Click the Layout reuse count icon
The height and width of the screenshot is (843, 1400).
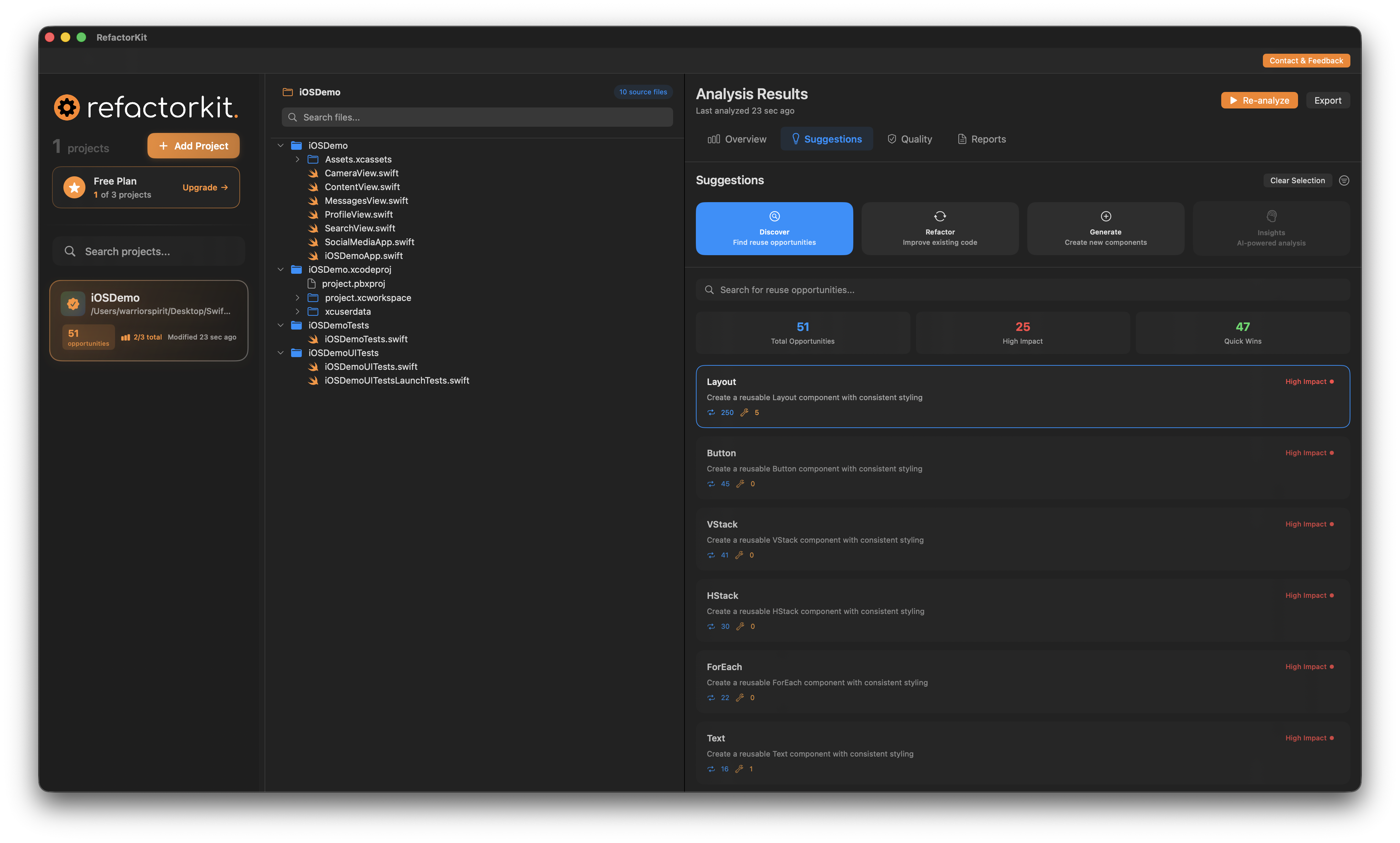coord(711,413)
